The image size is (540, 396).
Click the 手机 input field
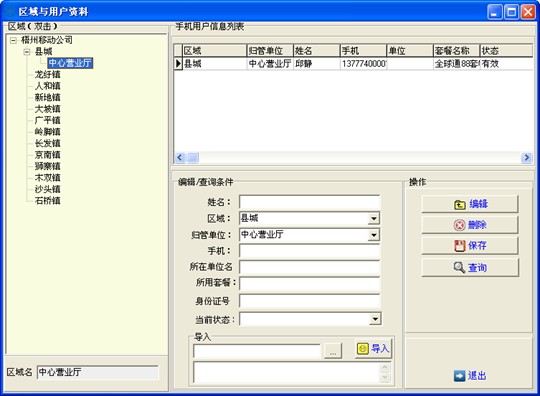310,251
